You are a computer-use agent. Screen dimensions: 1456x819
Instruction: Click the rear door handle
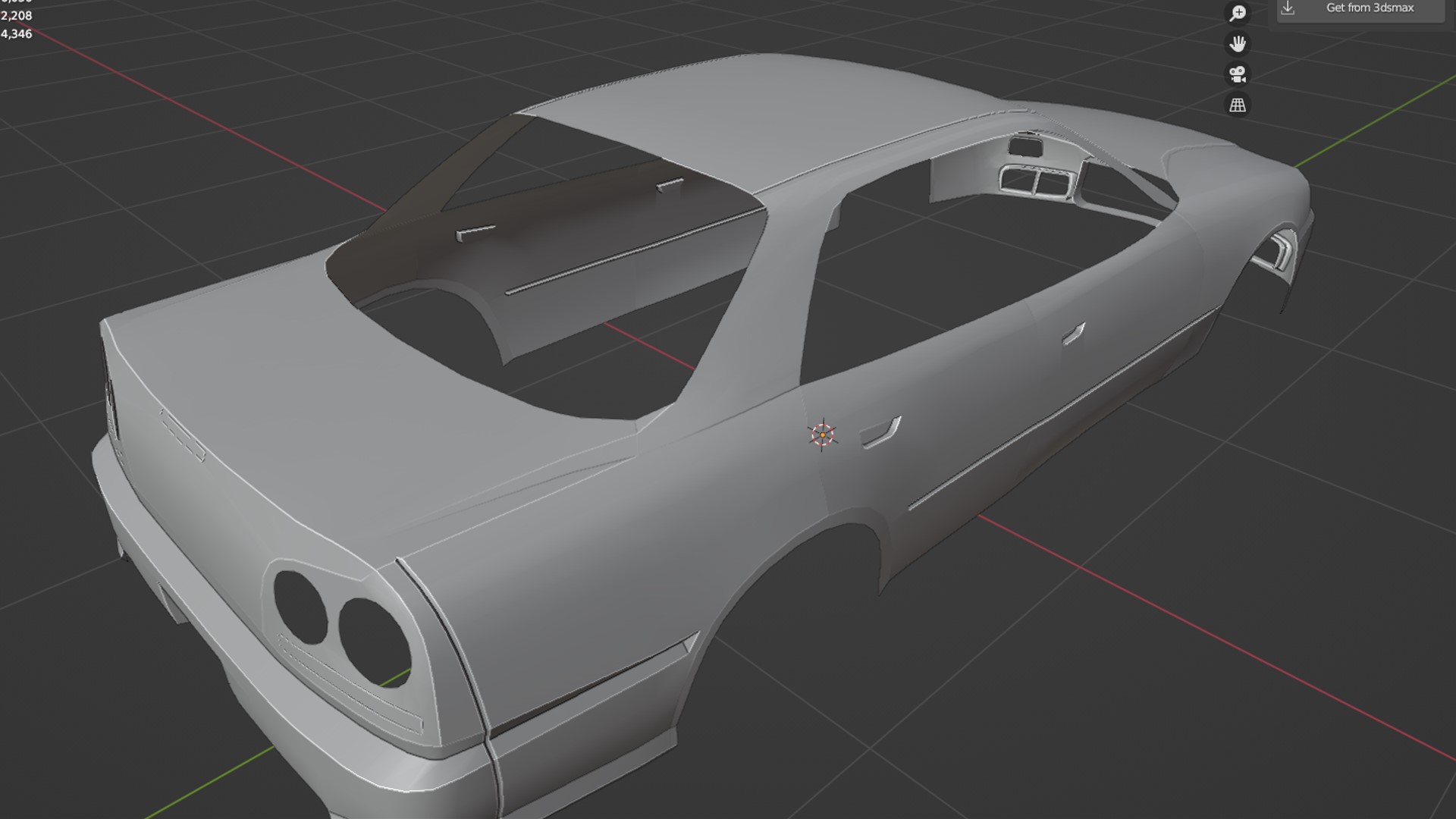[880, 433]
